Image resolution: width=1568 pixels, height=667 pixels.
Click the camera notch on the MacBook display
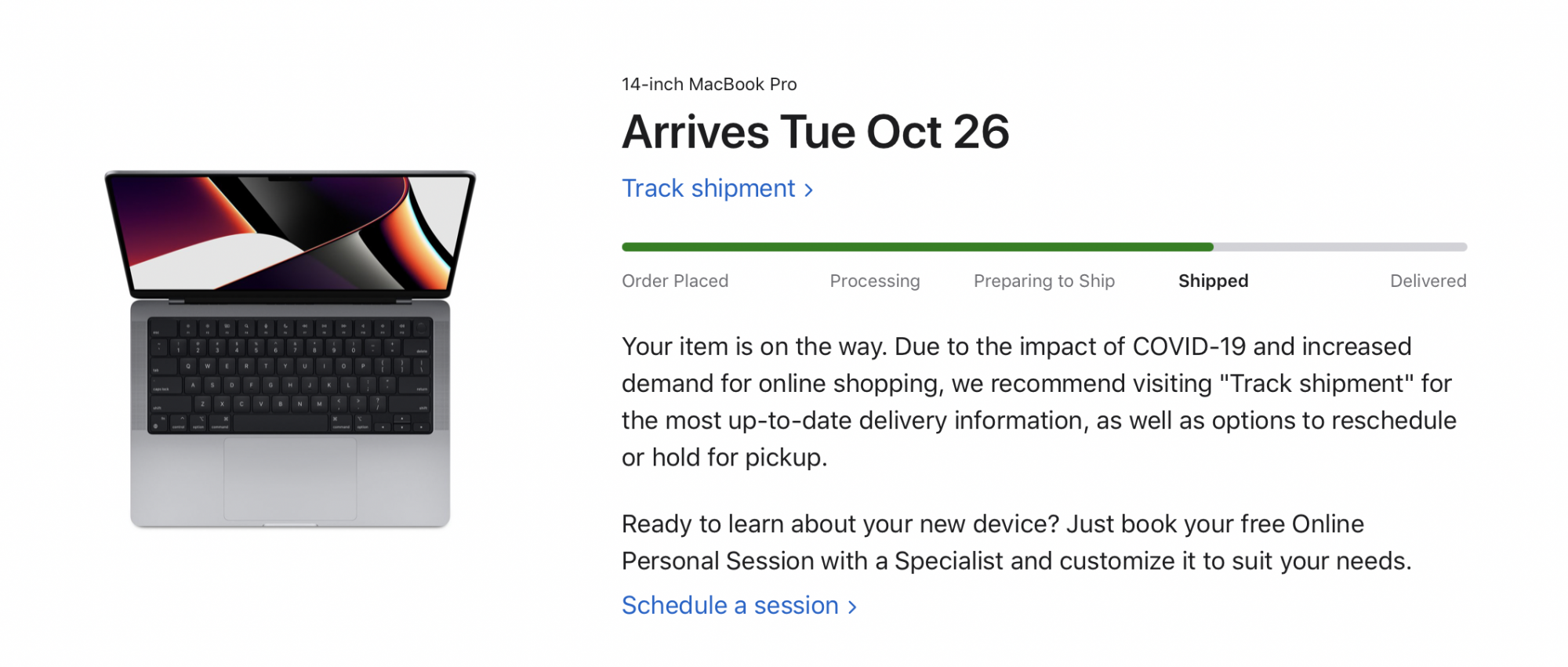click(x=290, y=179)
